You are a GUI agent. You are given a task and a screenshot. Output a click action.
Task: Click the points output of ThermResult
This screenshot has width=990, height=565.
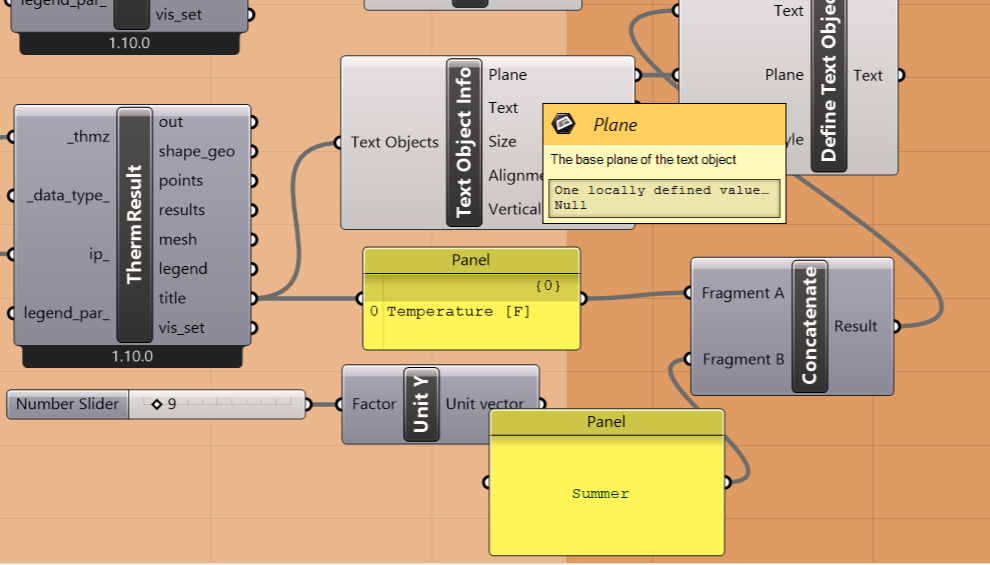pos(181,181)
